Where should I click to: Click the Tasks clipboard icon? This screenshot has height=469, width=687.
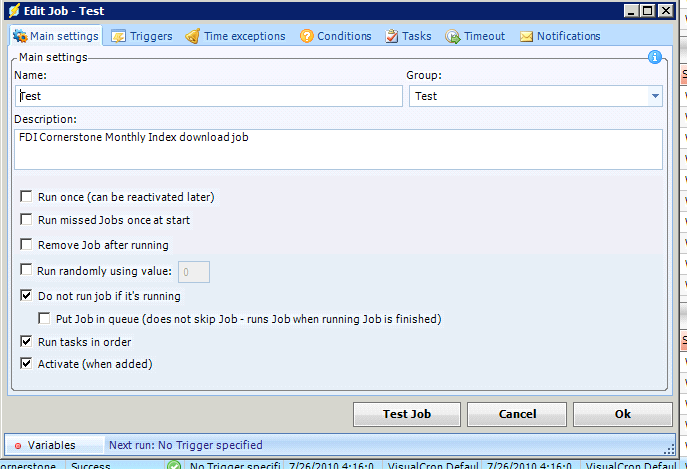tap(392, 36)
